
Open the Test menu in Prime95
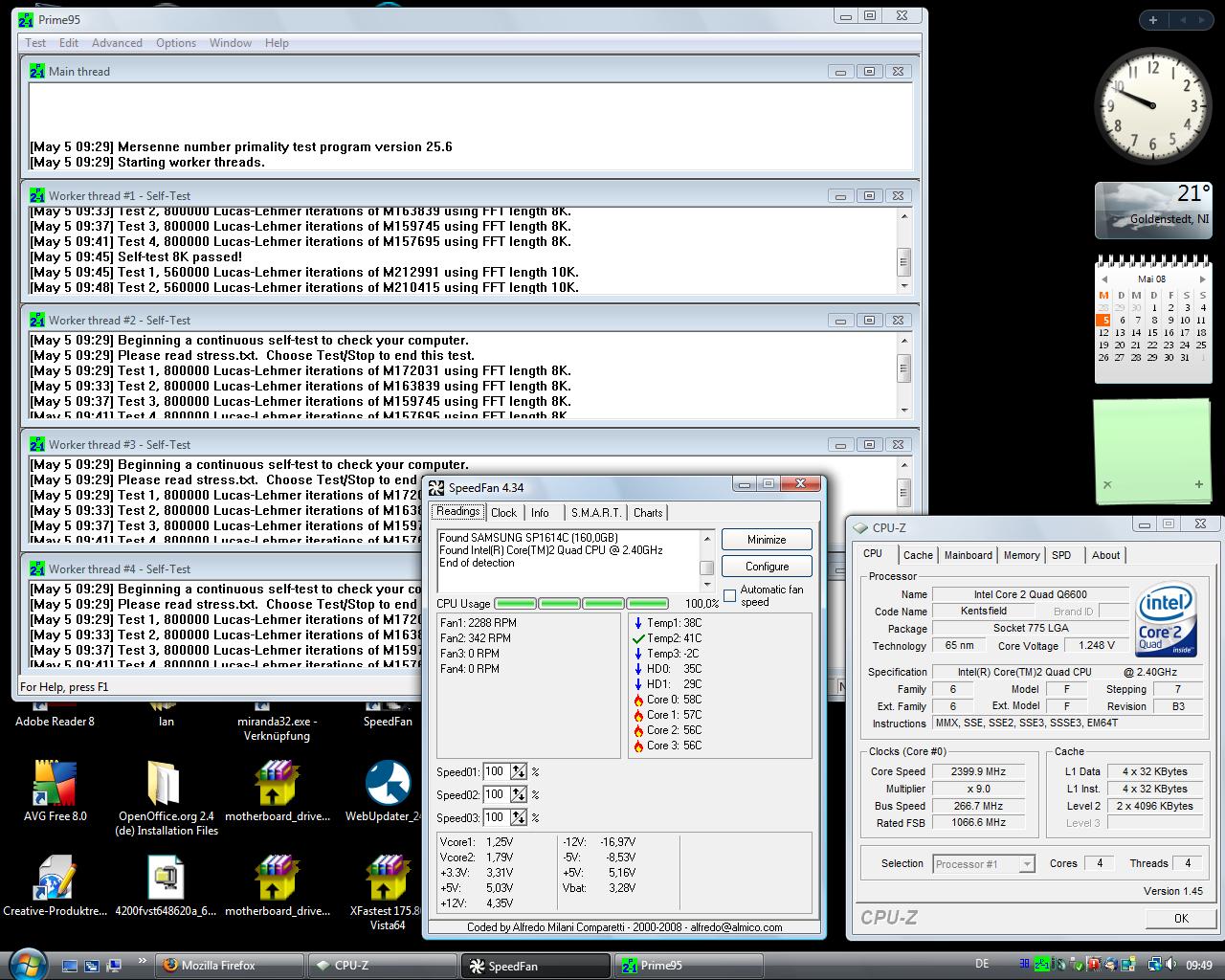(x=35, y=43)
